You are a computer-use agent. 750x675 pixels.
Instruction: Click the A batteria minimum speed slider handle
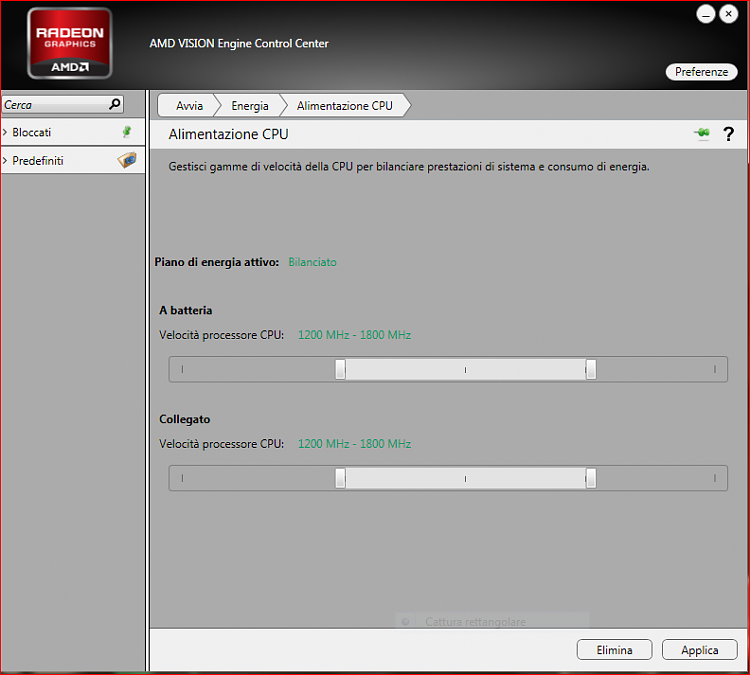click(340, 369)
